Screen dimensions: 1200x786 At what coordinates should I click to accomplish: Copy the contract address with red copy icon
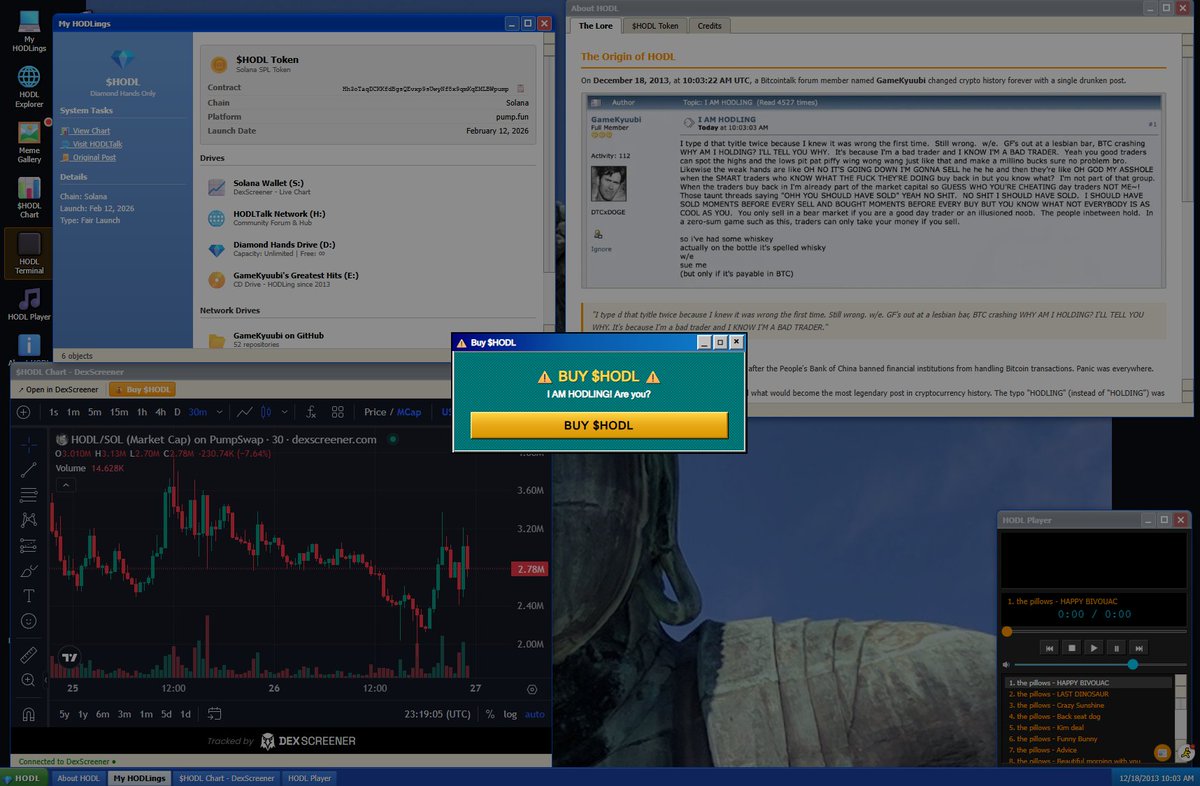pyautogui.click(x=521, y=88)
